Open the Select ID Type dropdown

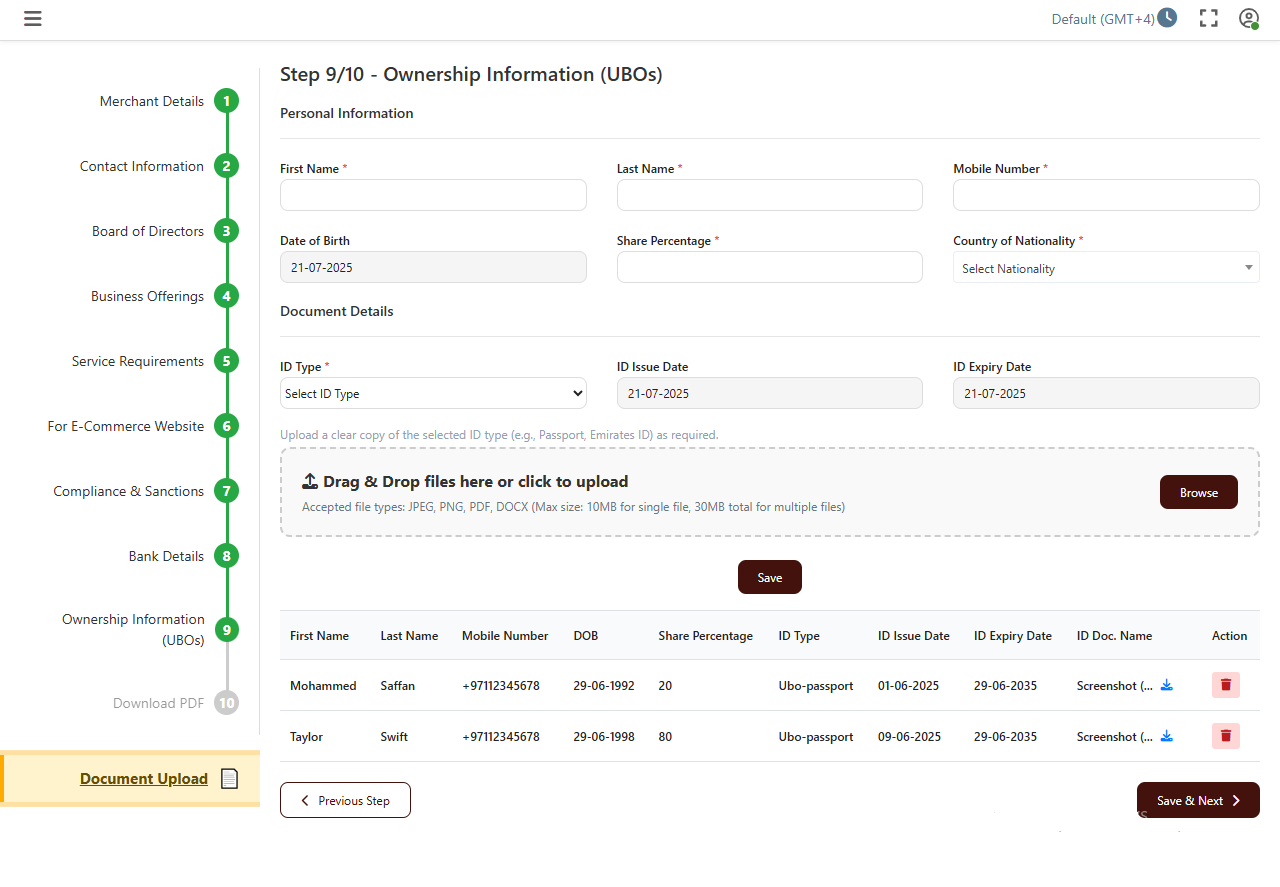click(433, 393)
